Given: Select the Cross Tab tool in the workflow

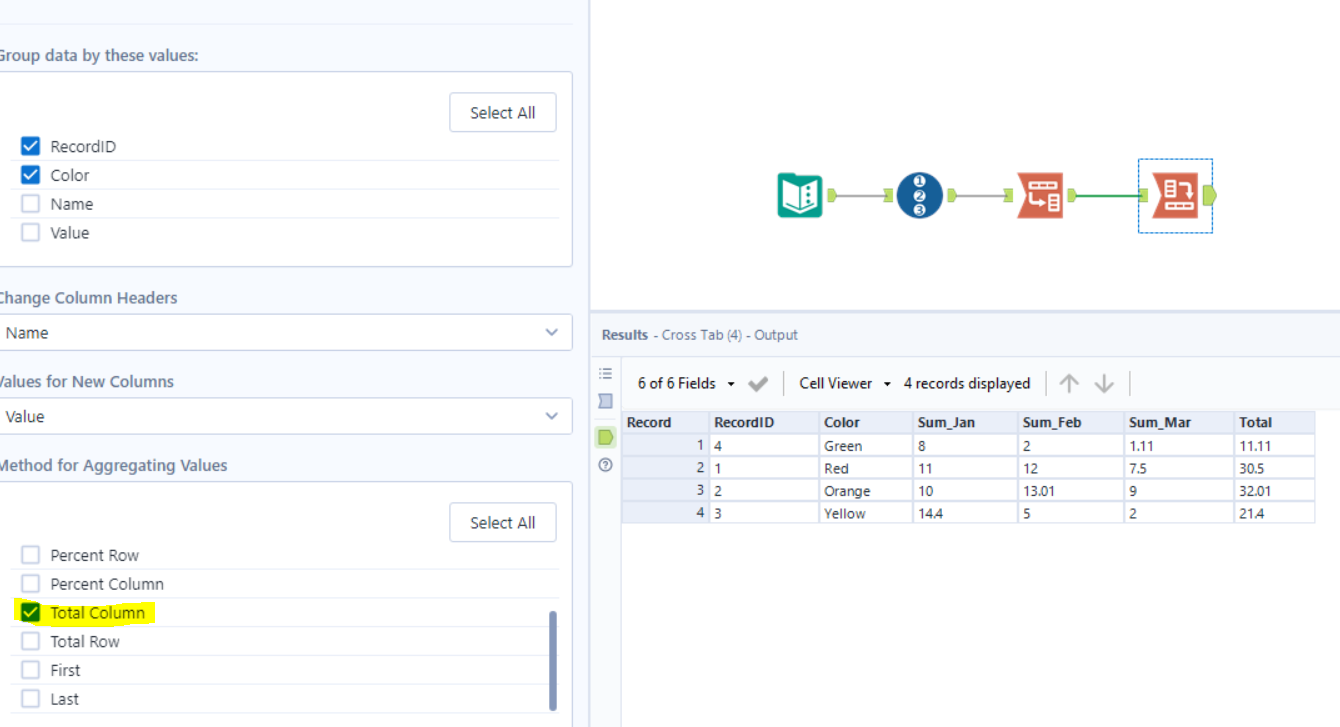Looking at the screenshot, I should tap(1175, 197).
